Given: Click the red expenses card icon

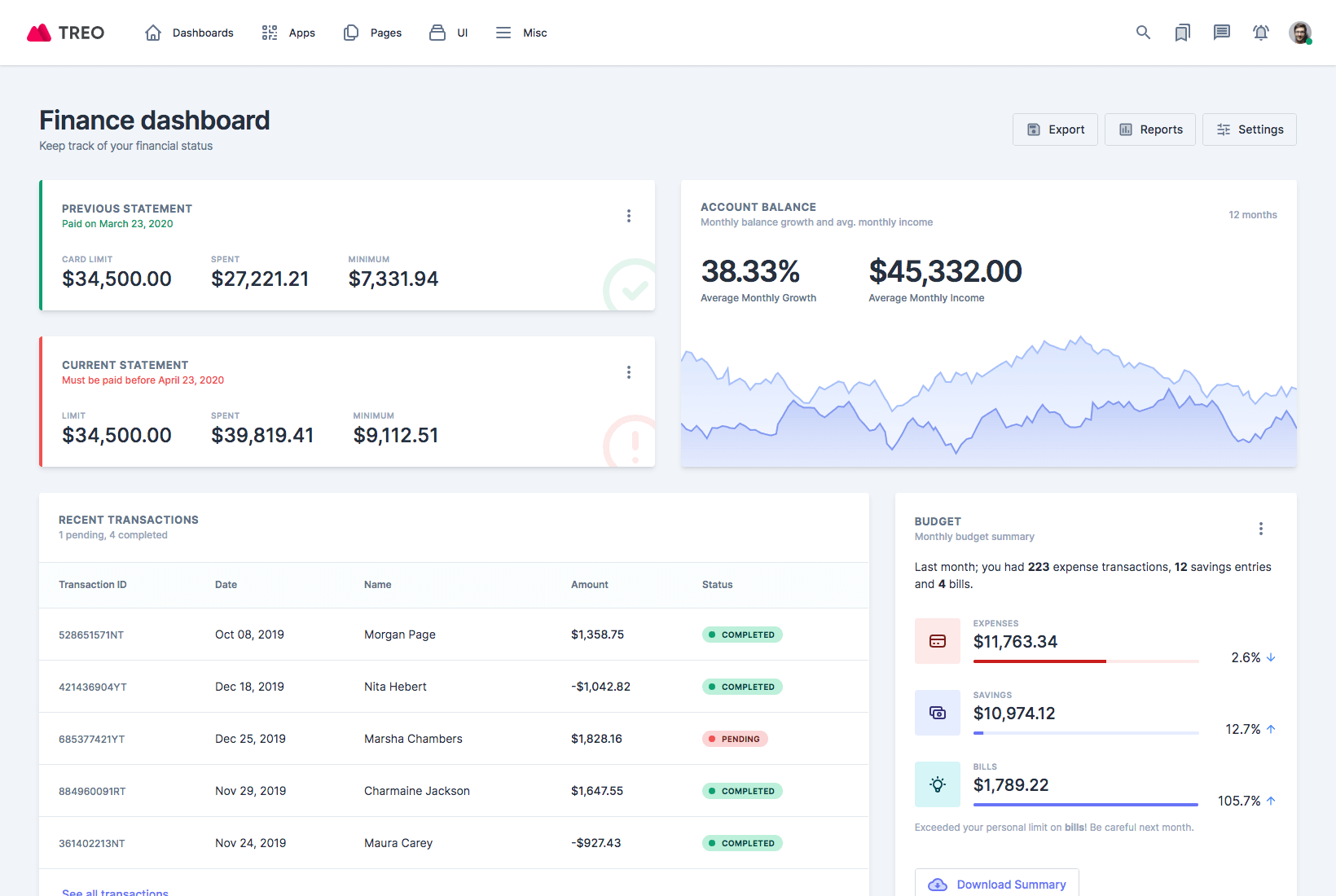Looking at the screenshot, I should point(937,641).
